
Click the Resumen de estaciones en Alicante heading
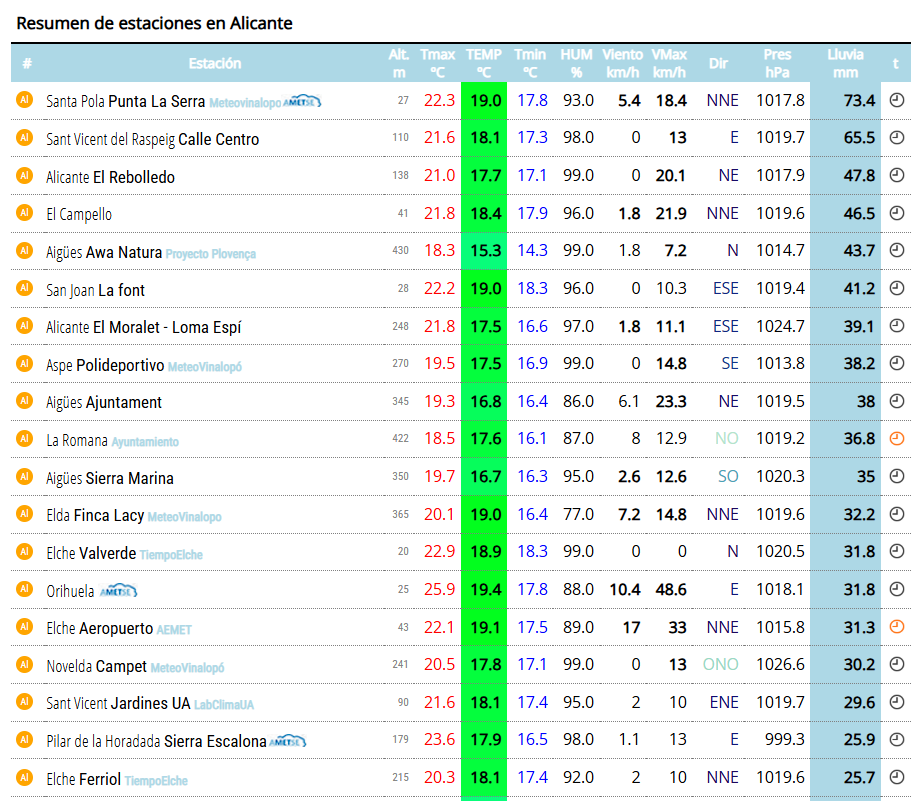[x=154, y=23]
